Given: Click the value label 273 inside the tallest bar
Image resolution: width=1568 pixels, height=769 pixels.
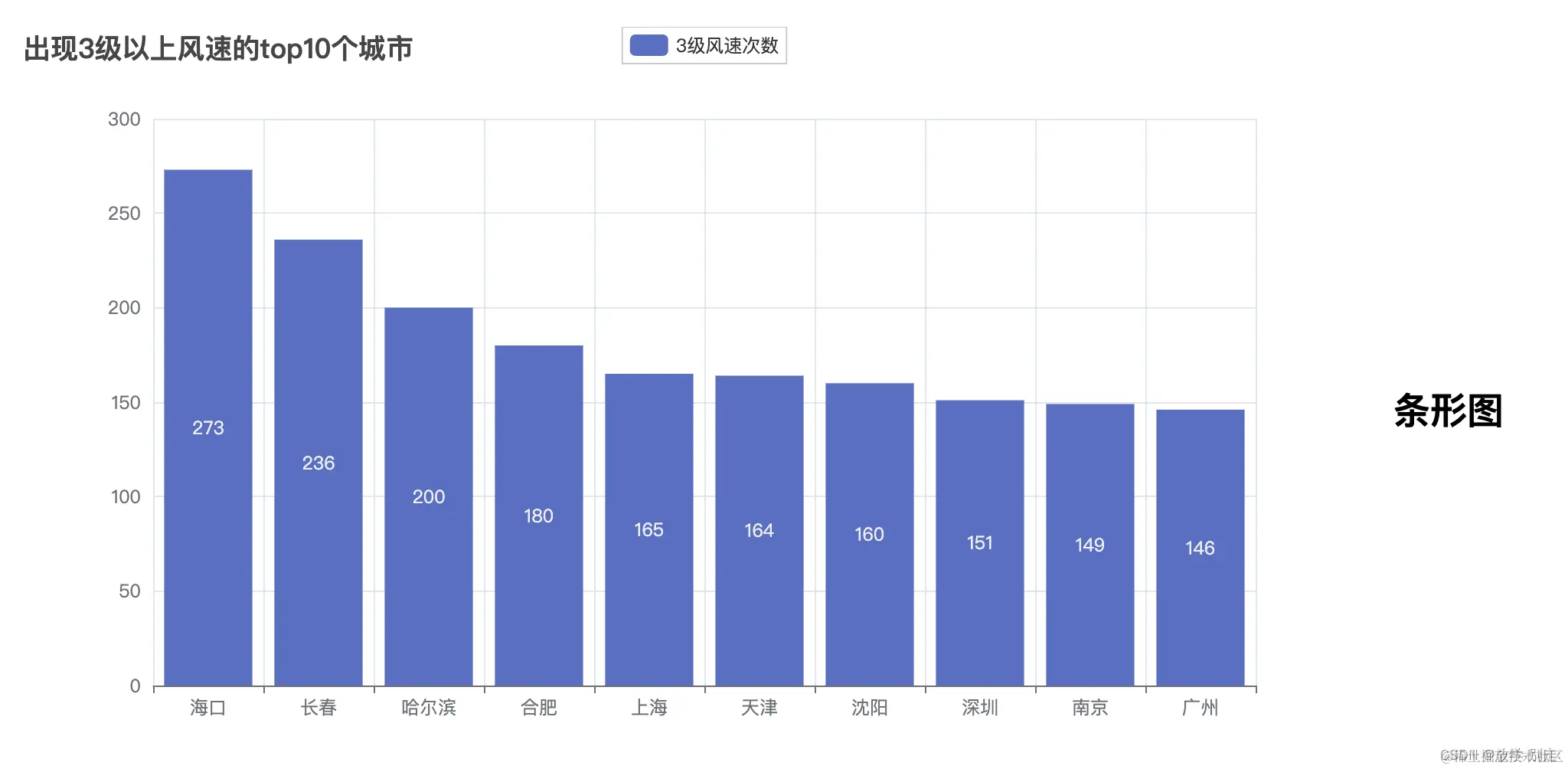Looking at the screenshot, I should pyautogui.click(x=207, y=427).
